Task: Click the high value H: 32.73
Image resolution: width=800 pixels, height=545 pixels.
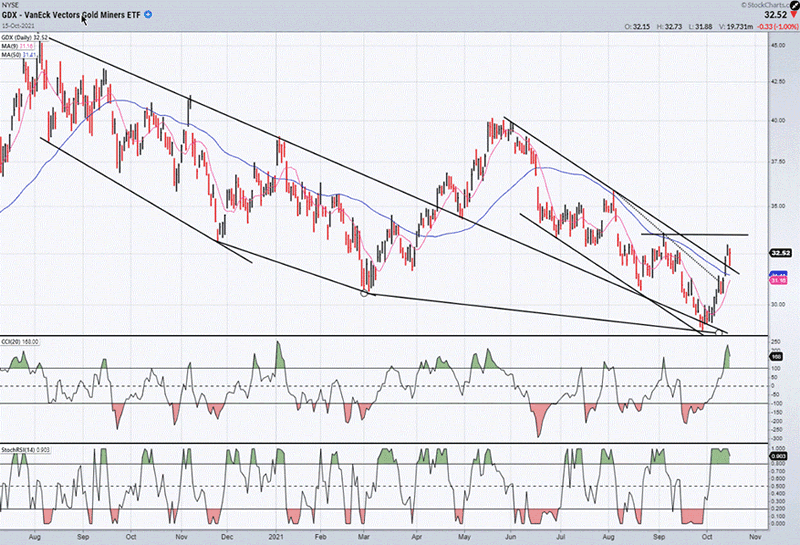Action: coord(670,27)
